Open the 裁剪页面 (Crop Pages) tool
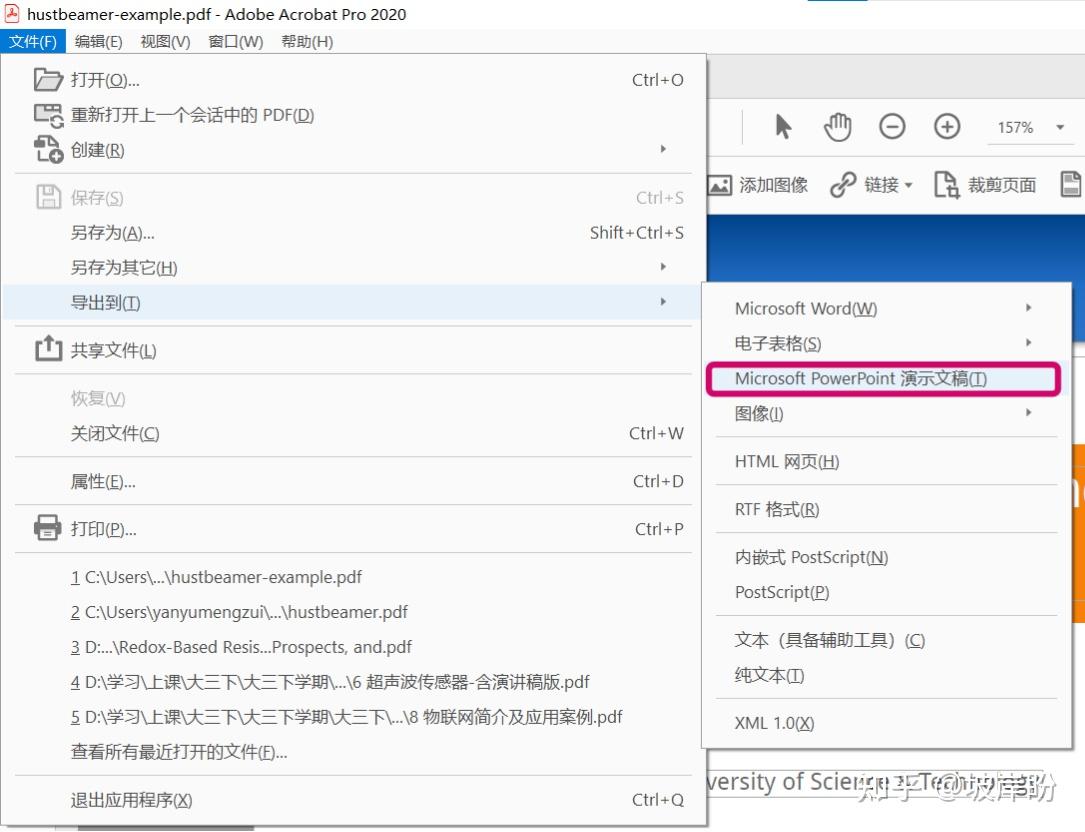 (x=948, y=185)
